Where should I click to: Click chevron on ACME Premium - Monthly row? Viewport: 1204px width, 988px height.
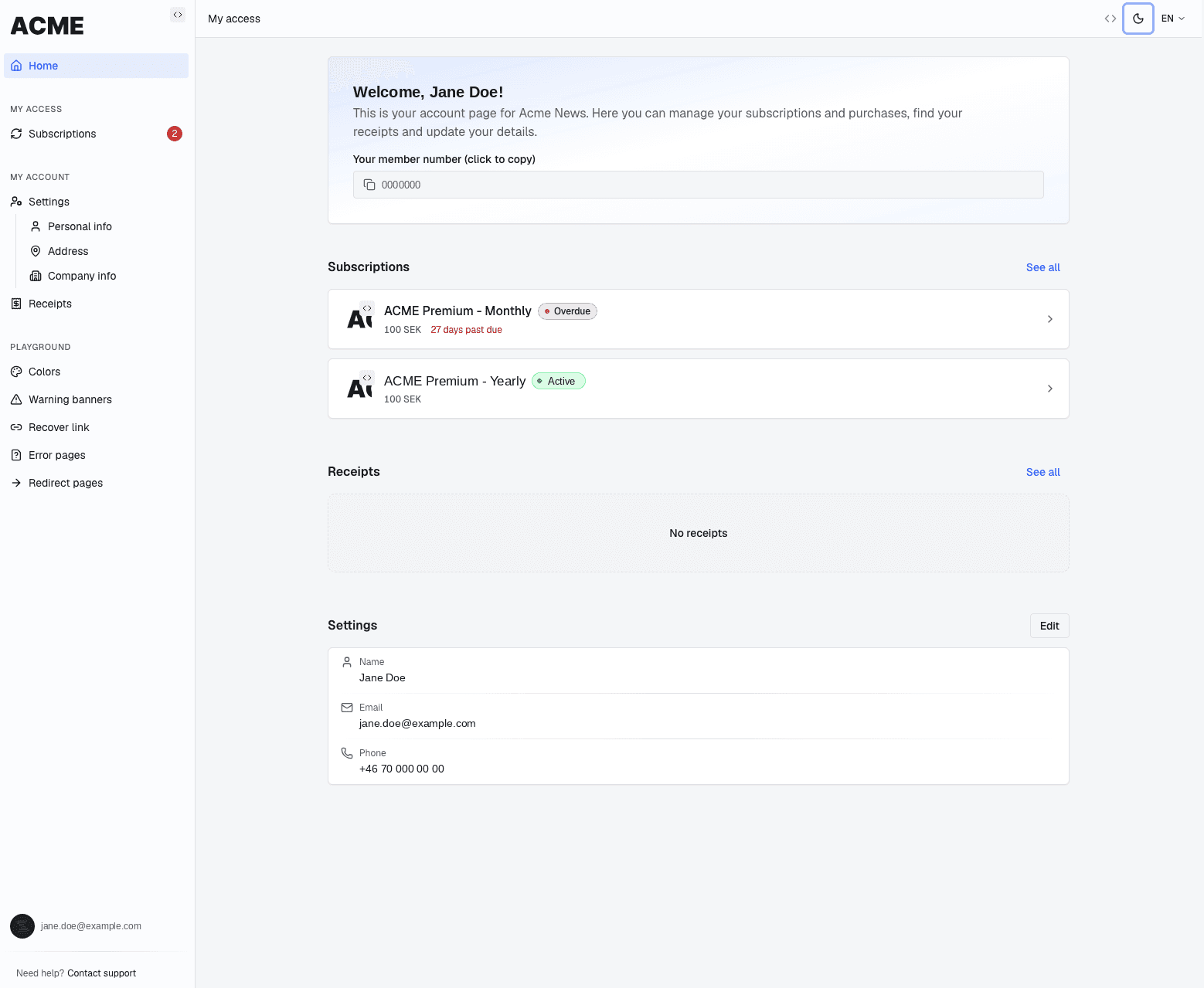(1049, 319)
